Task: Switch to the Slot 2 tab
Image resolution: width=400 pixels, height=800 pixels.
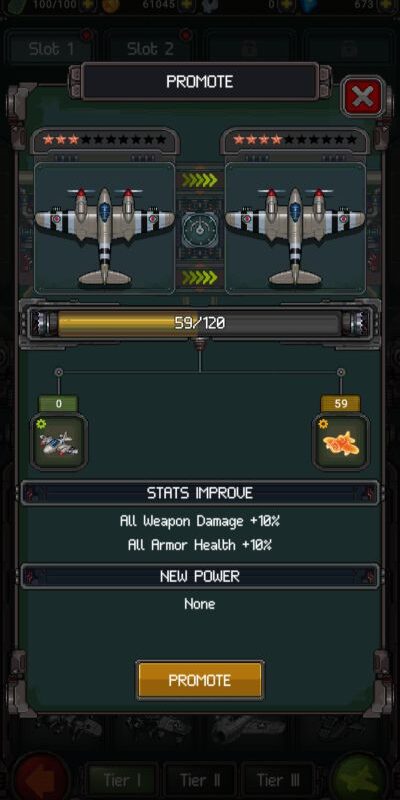Action: pos(151,49)
